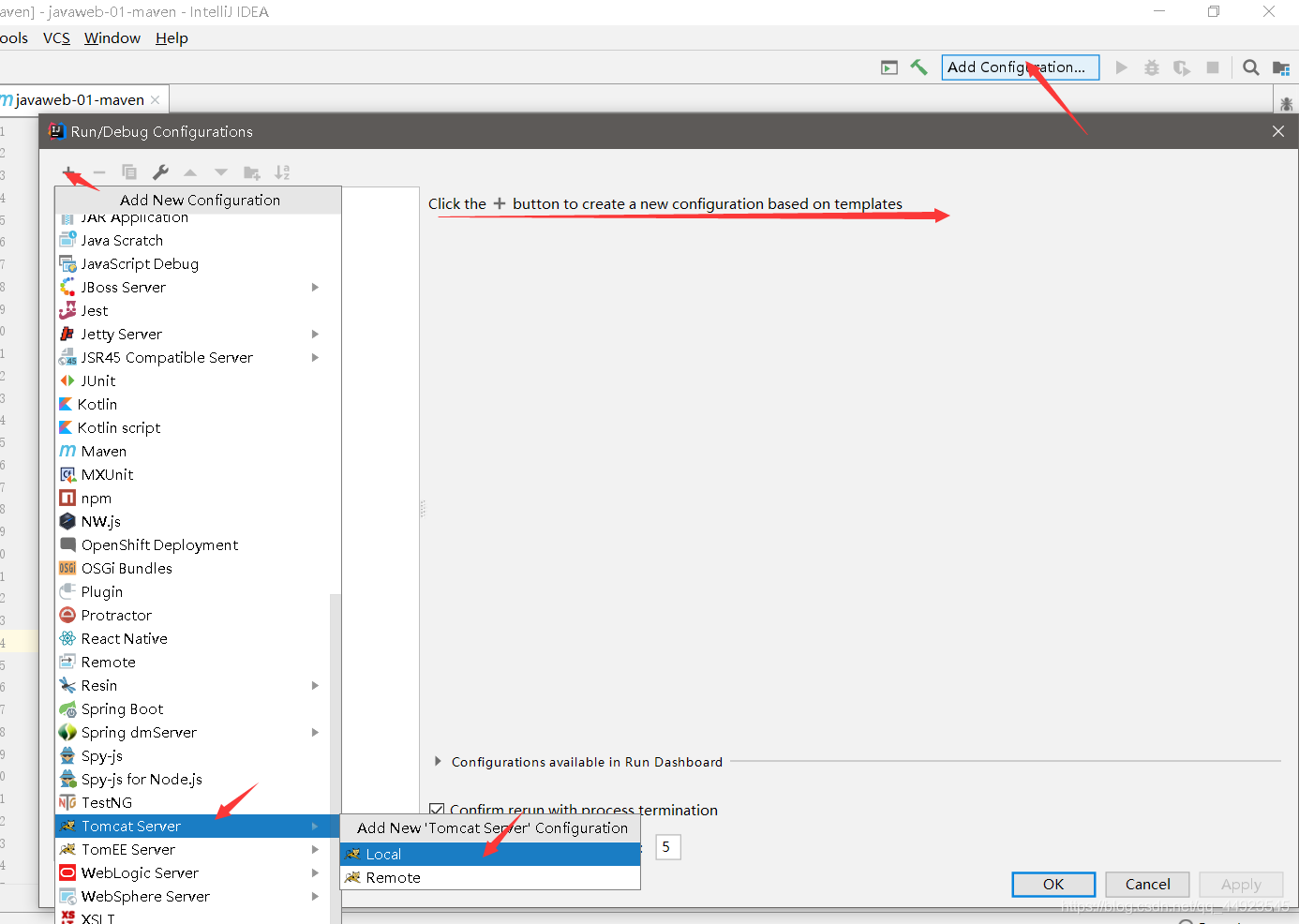
Task: Expand WebLogic Server submenu arrow
Action: click(315, 872)
